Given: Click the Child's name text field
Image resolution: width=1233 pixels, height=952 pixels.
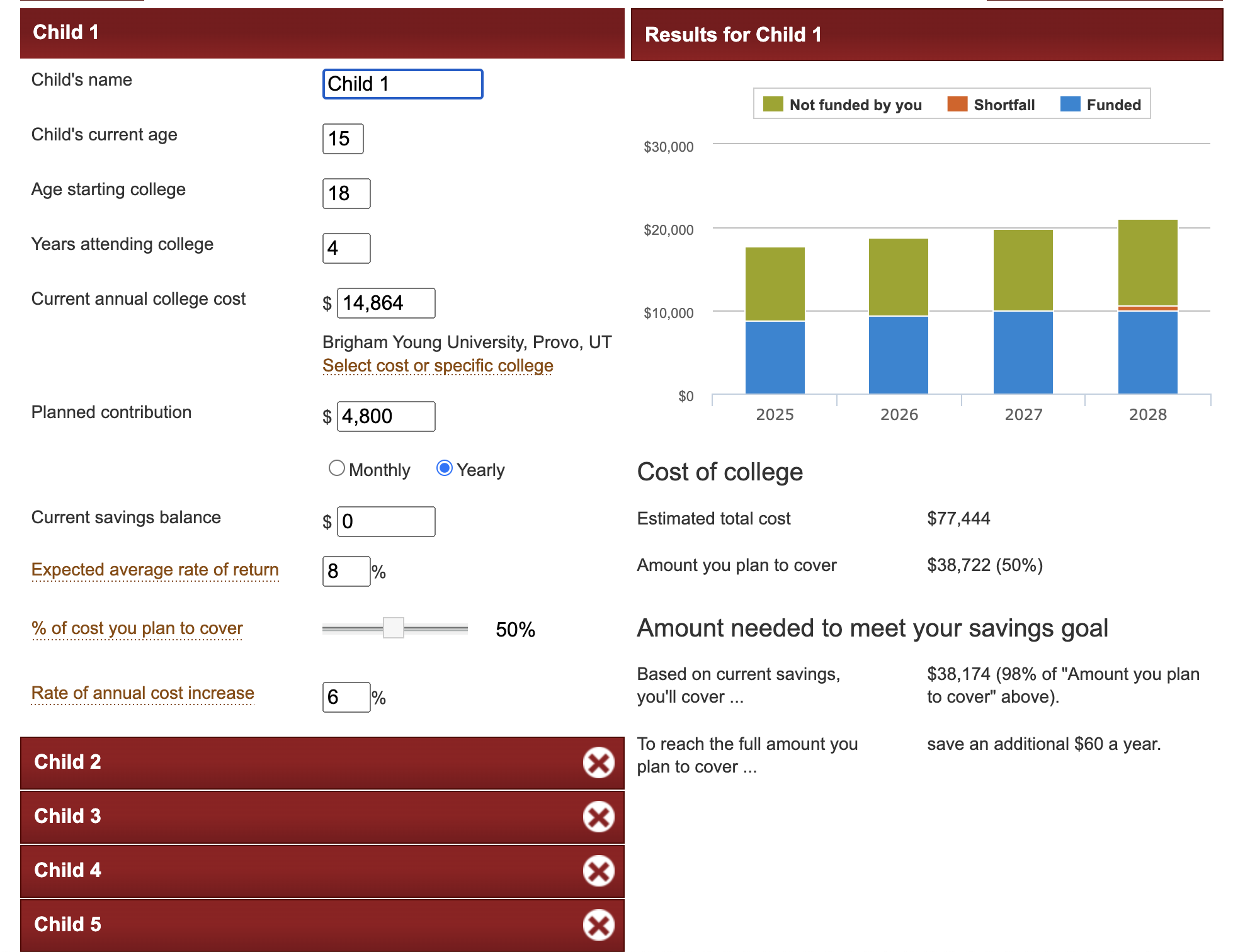Looking at the screenshot, I should (x=403, y=84).
